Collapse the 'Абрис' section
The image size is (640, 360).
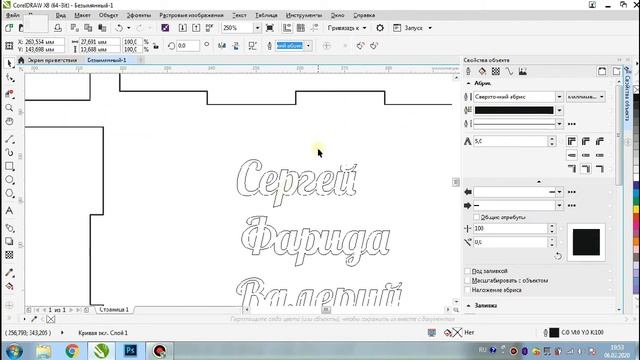click(469, 83)
